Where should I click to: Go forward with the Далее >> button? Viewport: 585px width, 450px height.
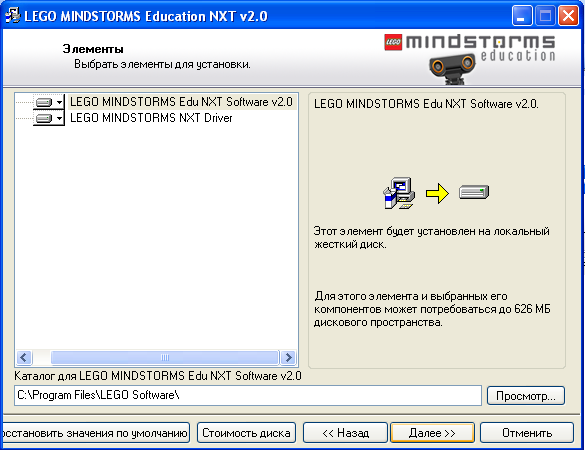point(432,433)
